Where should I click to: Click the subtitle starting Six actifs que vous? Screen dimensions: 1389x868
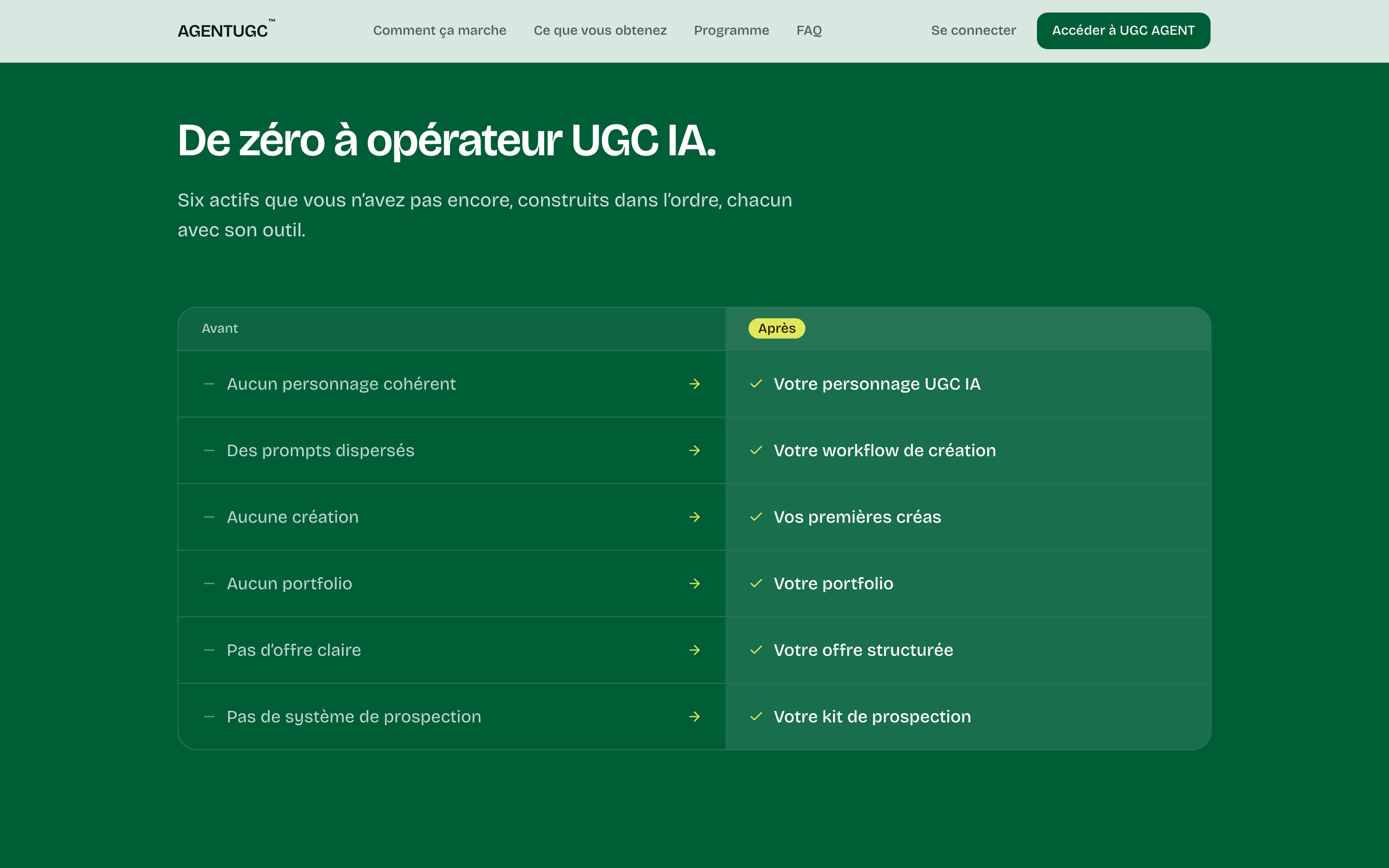484,215
